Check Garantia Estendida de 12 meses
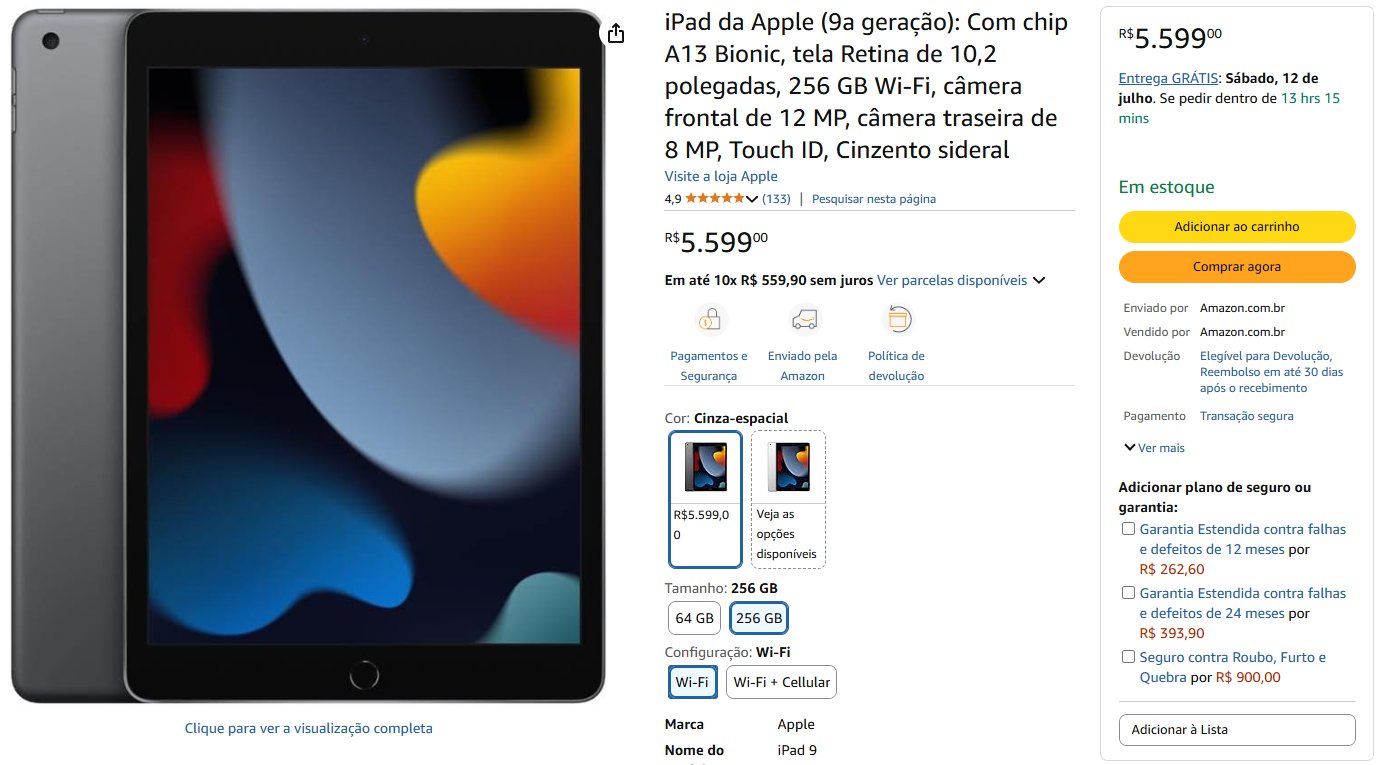This screenshot has height=765, width=1377. (1128, 529)
